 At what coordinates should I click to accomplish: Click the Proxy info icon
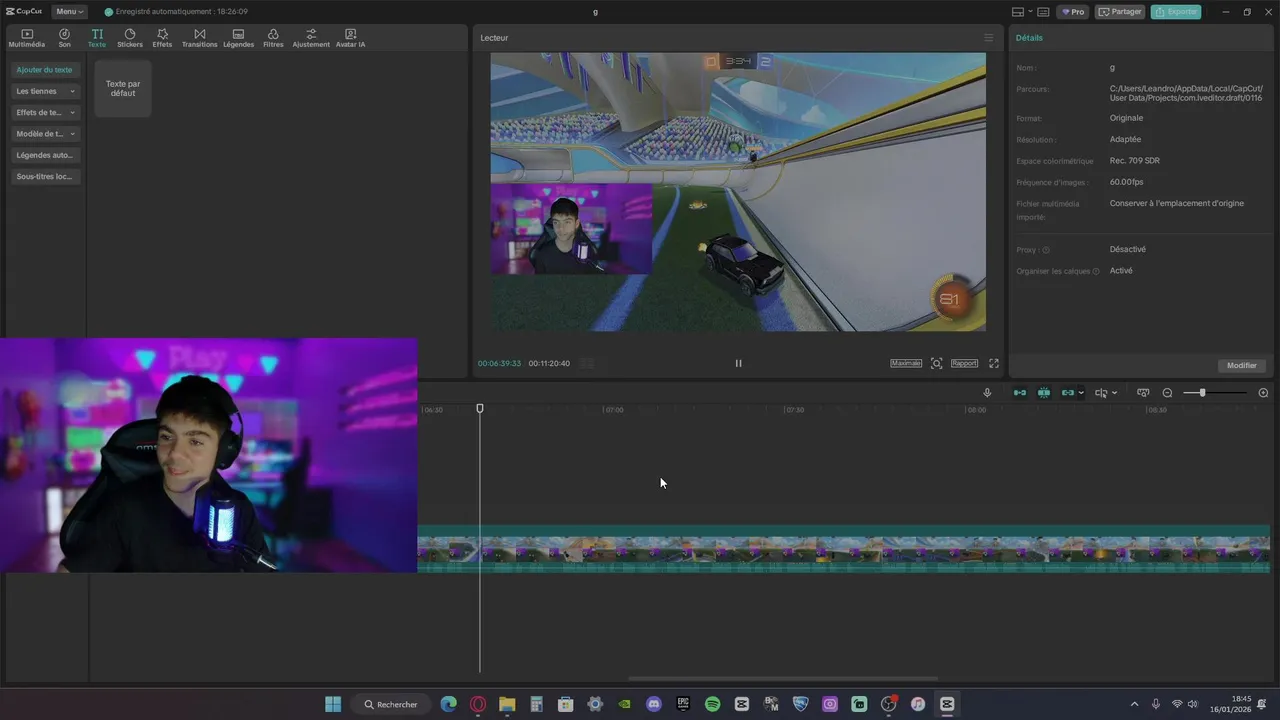(1046, 250)
